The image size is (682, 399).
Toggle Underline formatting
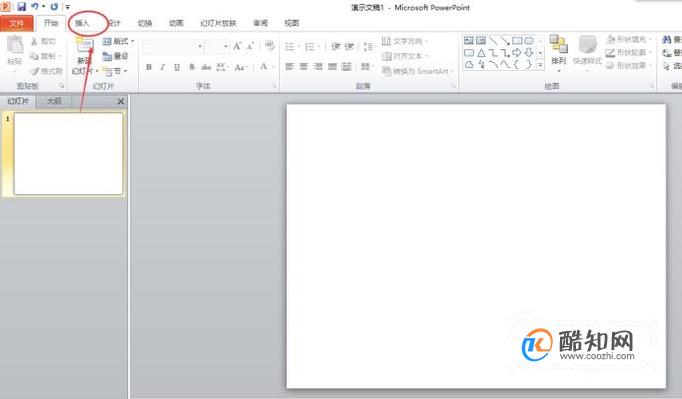tap(177, 67)
